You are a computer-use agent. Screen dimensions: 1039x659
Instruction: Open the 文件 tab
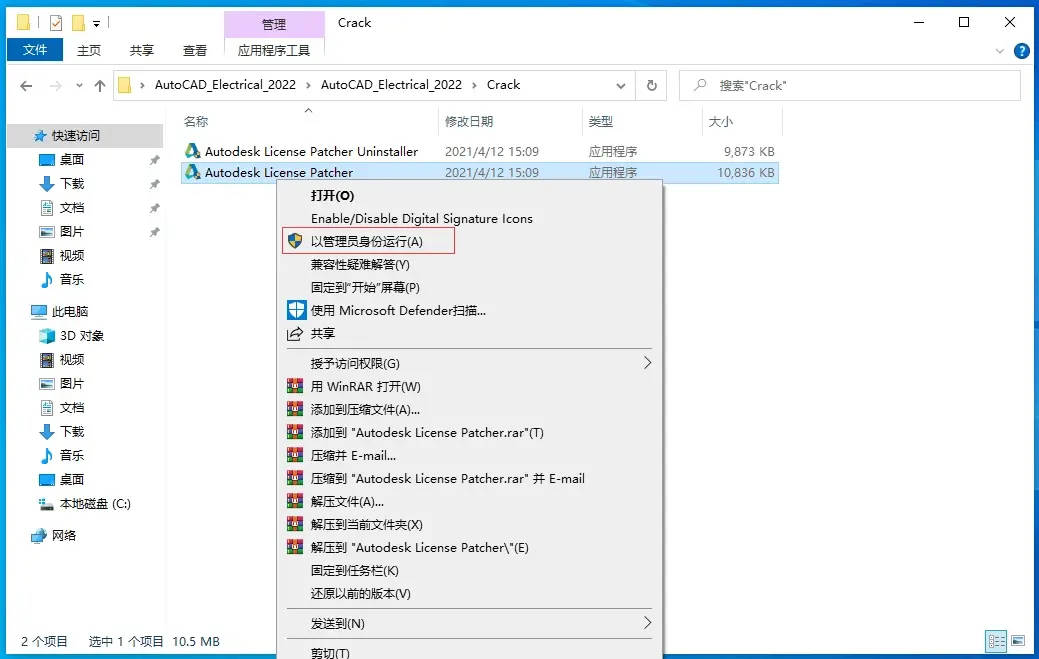pos(34,50)
